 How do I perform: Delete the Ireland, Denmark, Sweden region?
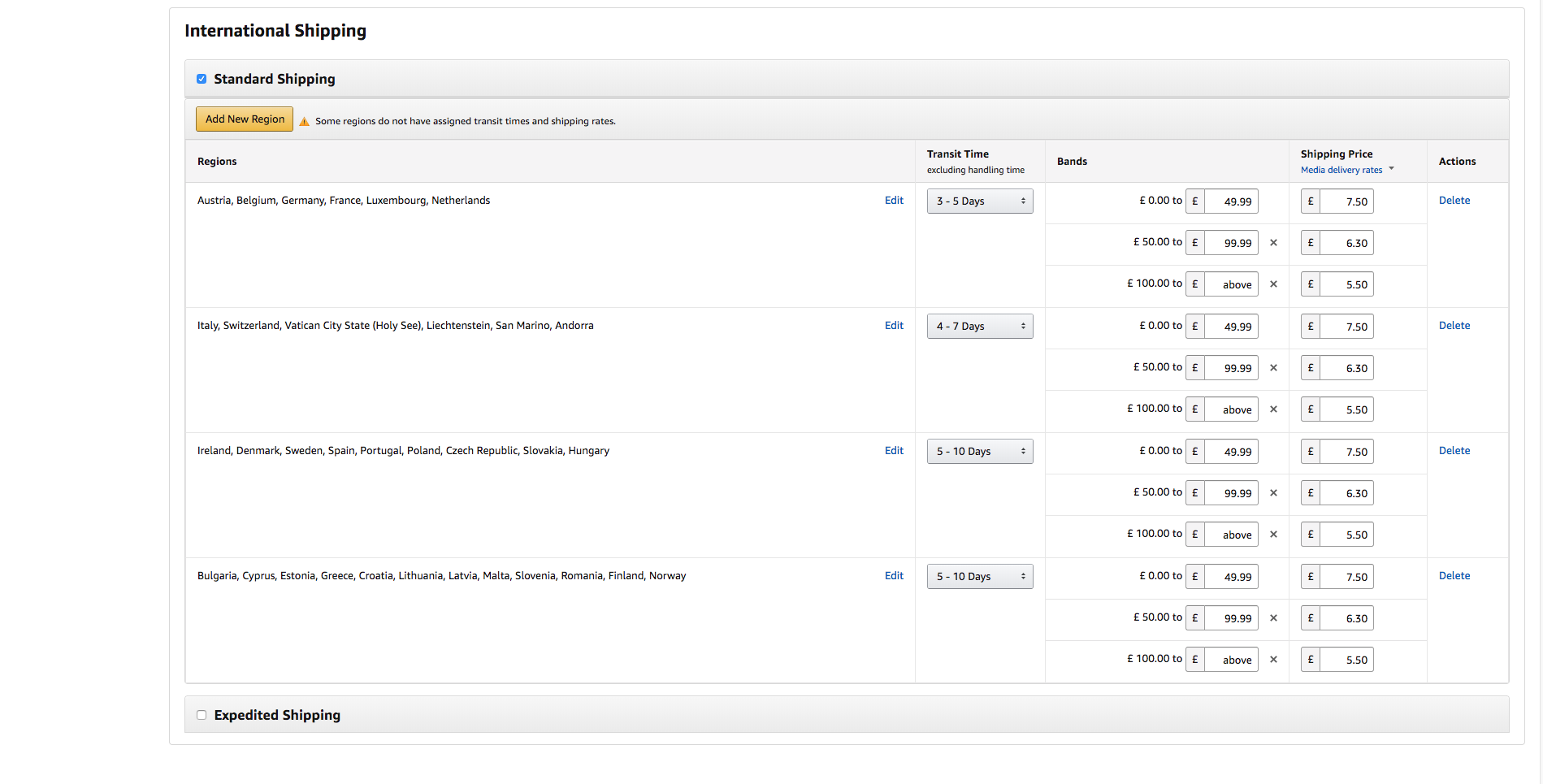click(x=1454, y=451)
